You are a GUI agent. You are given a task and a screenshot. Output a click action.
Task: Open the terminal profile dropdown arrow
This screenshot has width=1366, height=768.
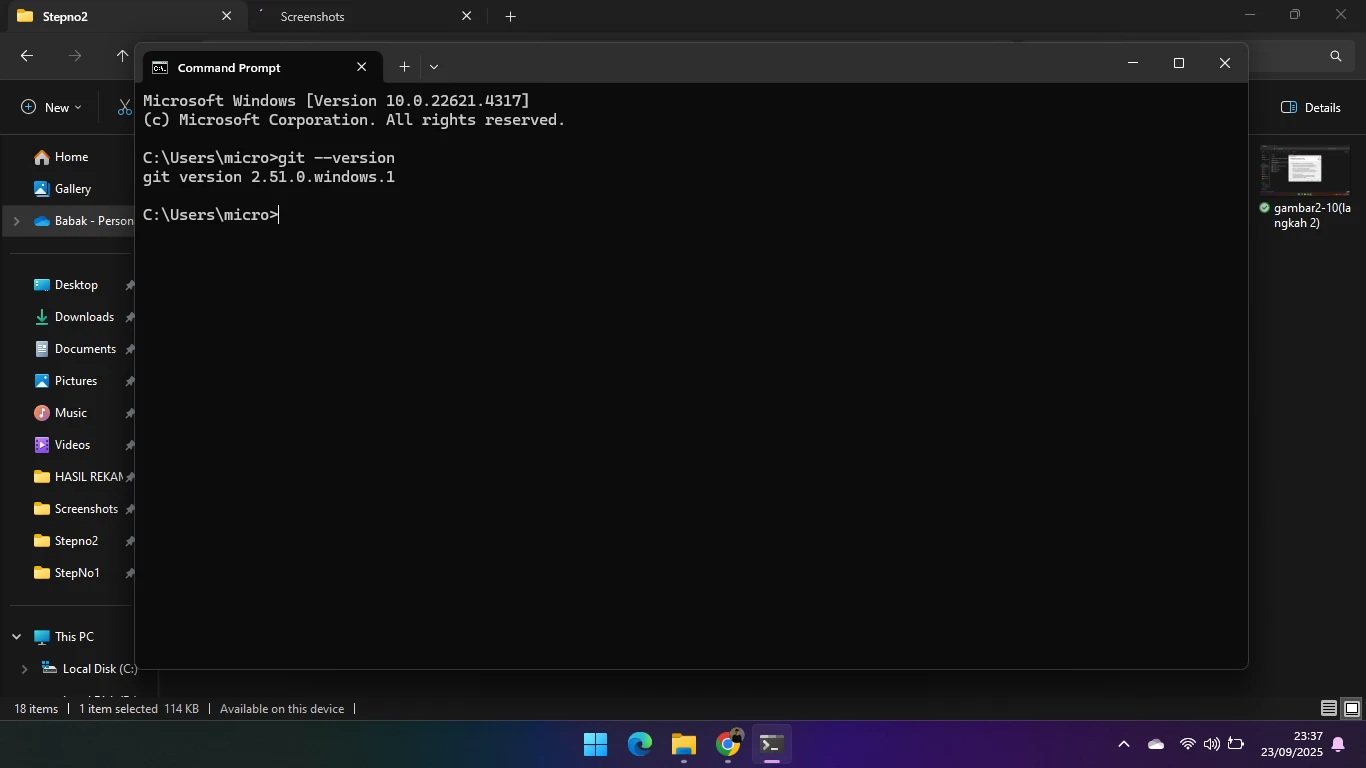434,67
